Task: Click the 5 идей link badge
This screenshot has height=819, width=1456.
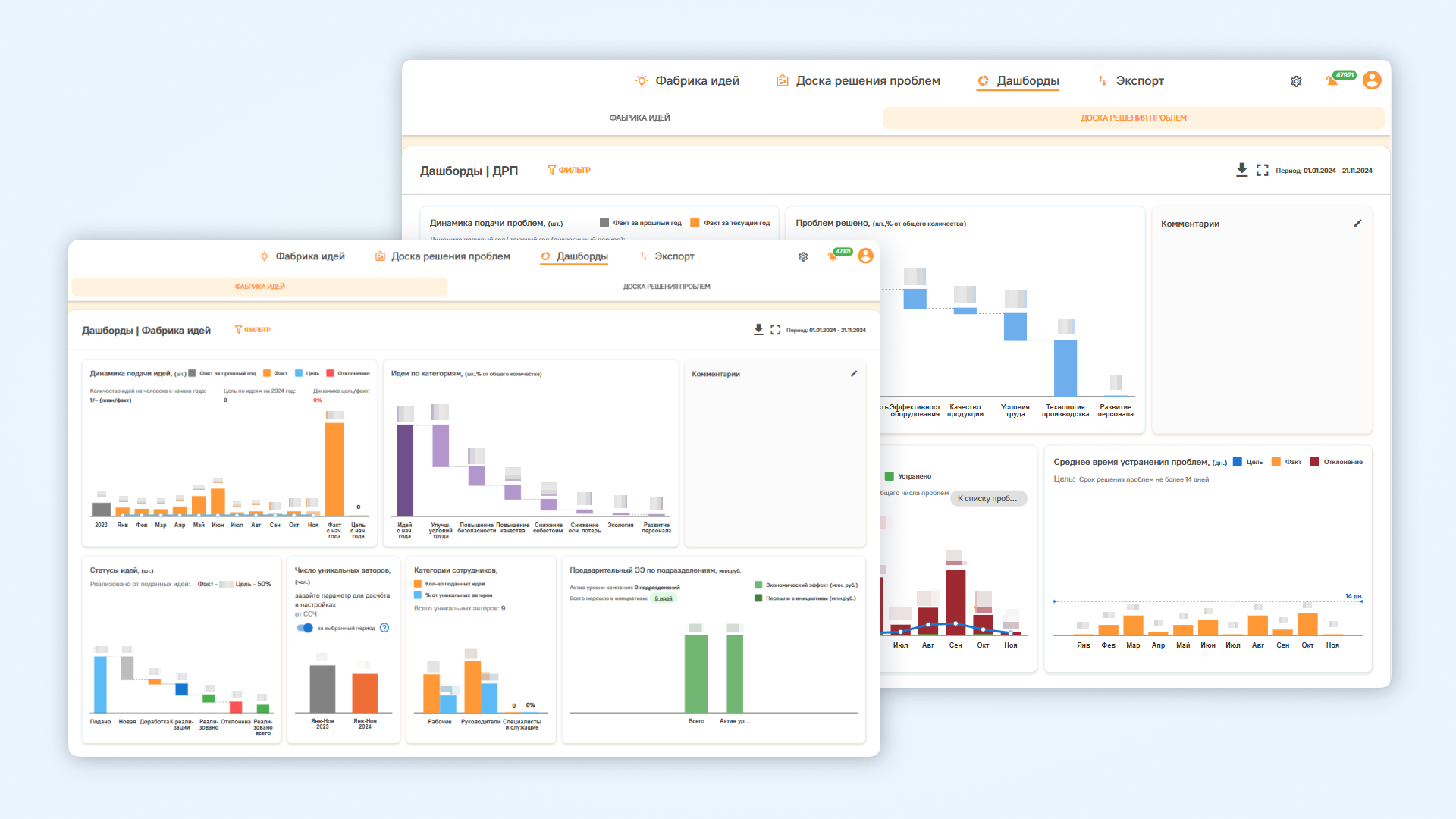Action: coord(664,598)
